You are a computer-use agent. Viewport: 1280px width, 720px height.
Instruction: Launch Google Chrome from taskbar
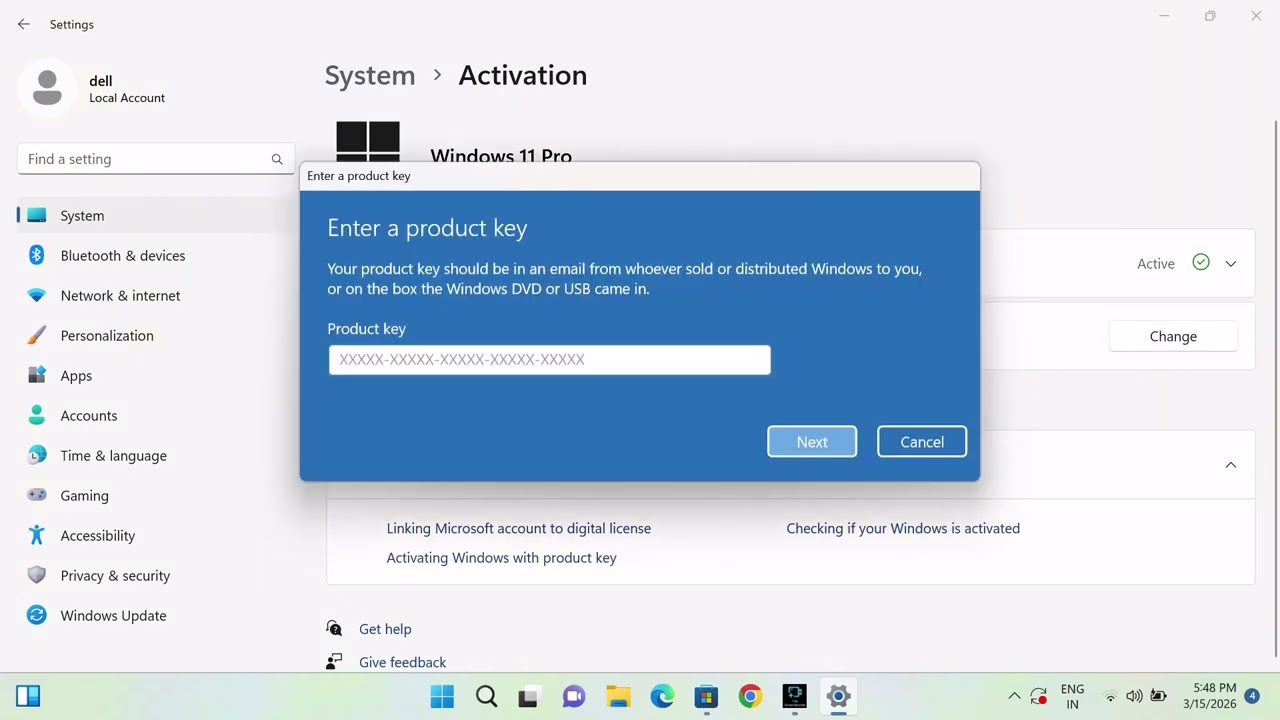click(x=750, y=696)
